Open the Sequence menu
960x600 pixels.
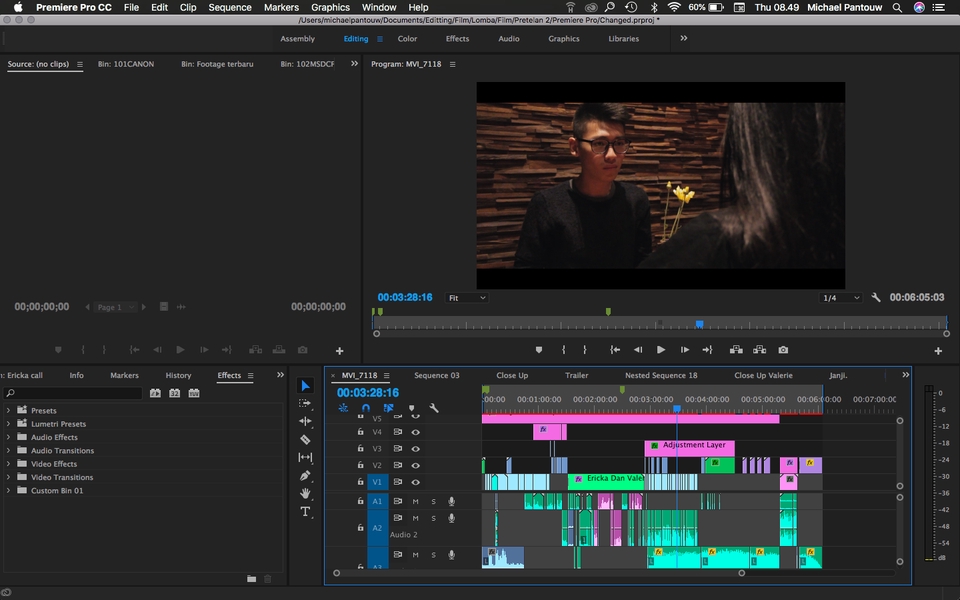(230, 7)
